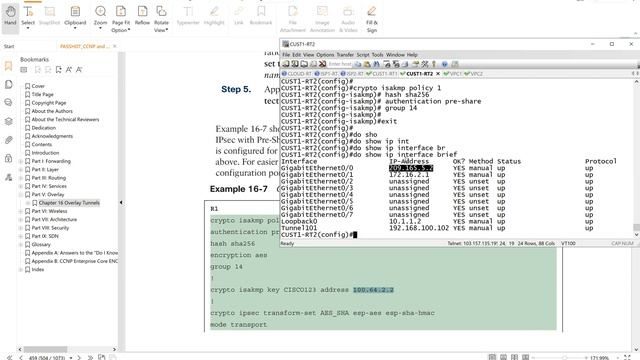Expand Part III: Routing bookmark
This screenshot has width=640, height=360.
coord(21,178)
